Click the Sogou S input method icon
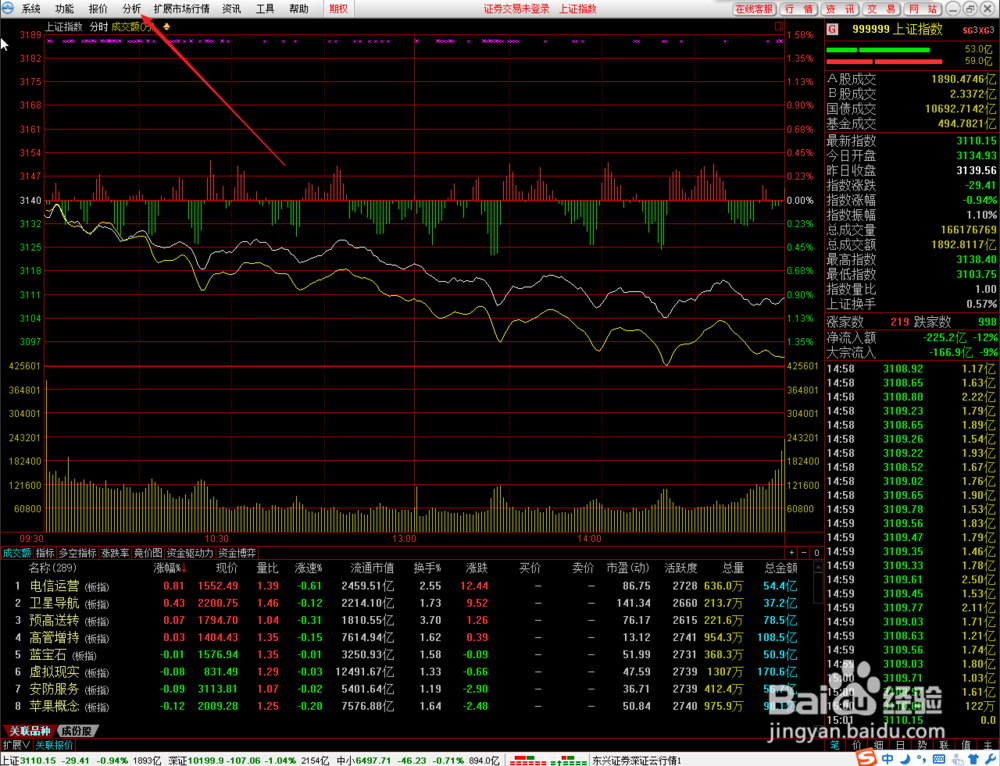Image resolution: width=1000 pixels, height=766 pixels. click(871, 759)
